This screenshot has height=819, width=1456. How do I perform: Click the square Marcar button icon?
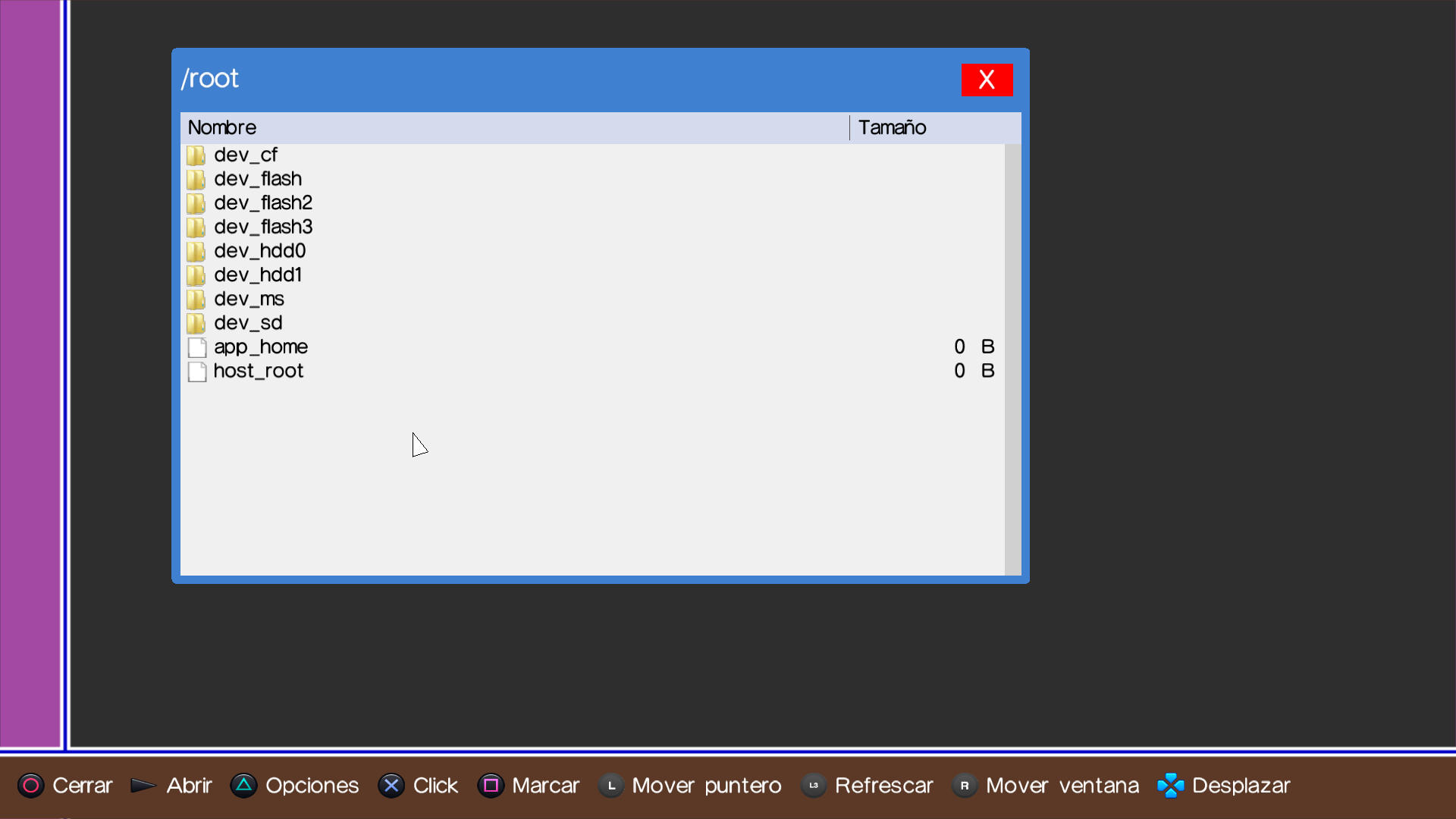(491, 786)
